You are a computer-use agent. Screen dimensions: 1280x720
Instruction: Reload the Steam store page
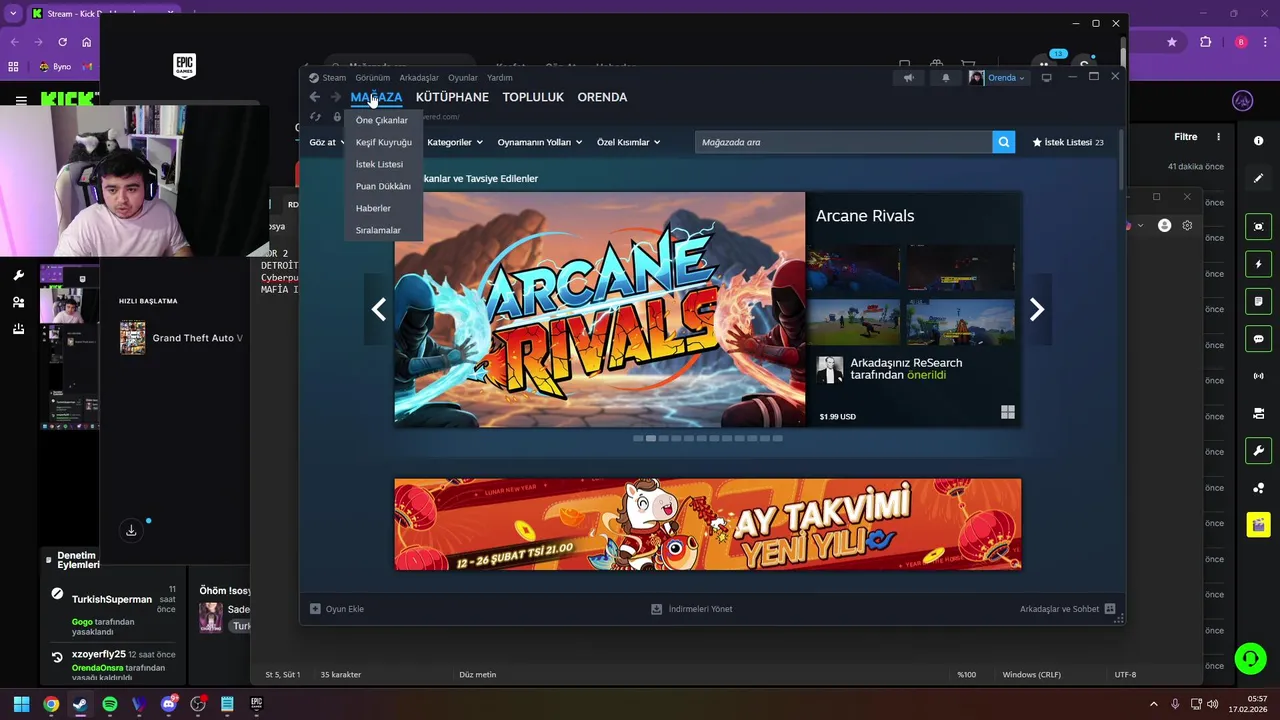pyautogui.click(x=316, y=117)
